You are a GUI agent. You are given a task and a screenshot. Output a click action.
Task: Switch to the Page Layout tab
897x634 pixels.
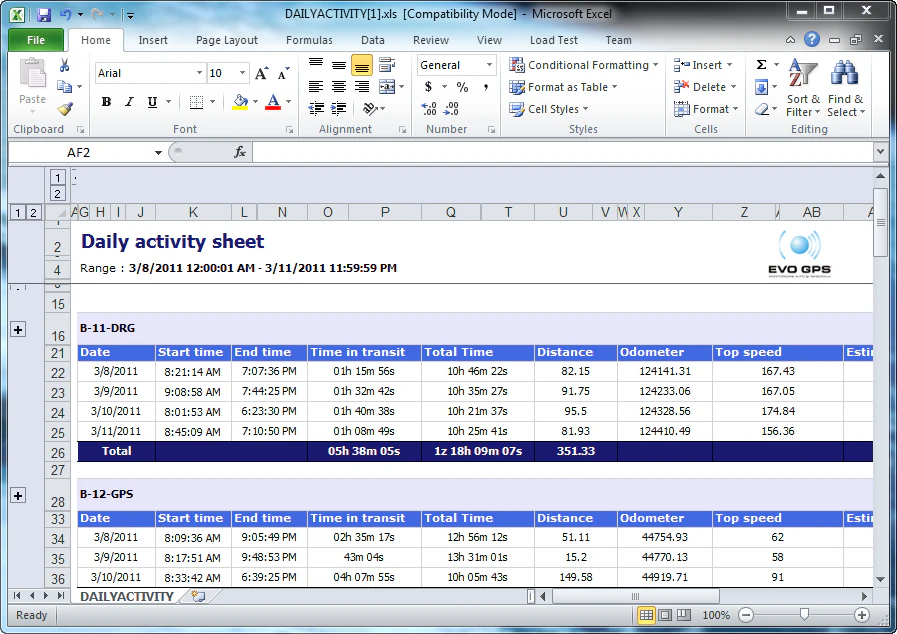coord(227,40)
